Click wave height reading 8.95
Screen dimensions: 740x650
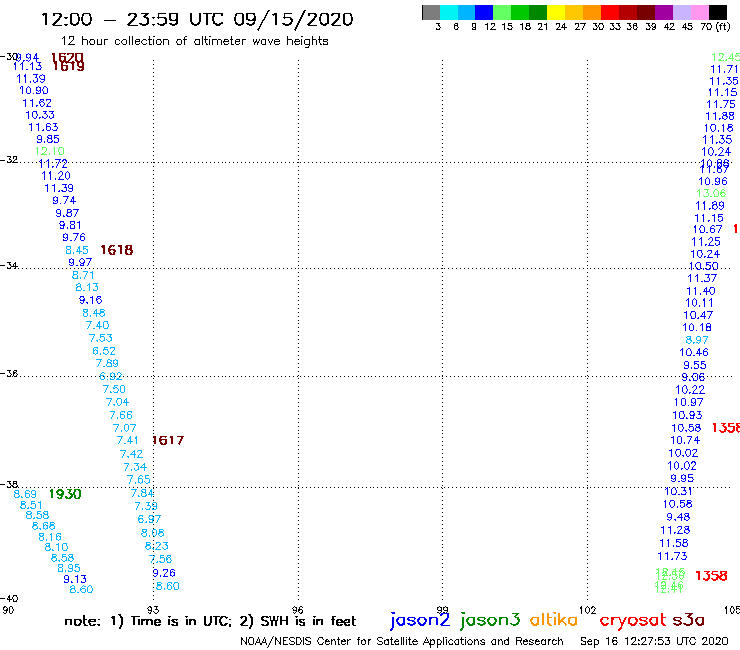tap(68, 568)
